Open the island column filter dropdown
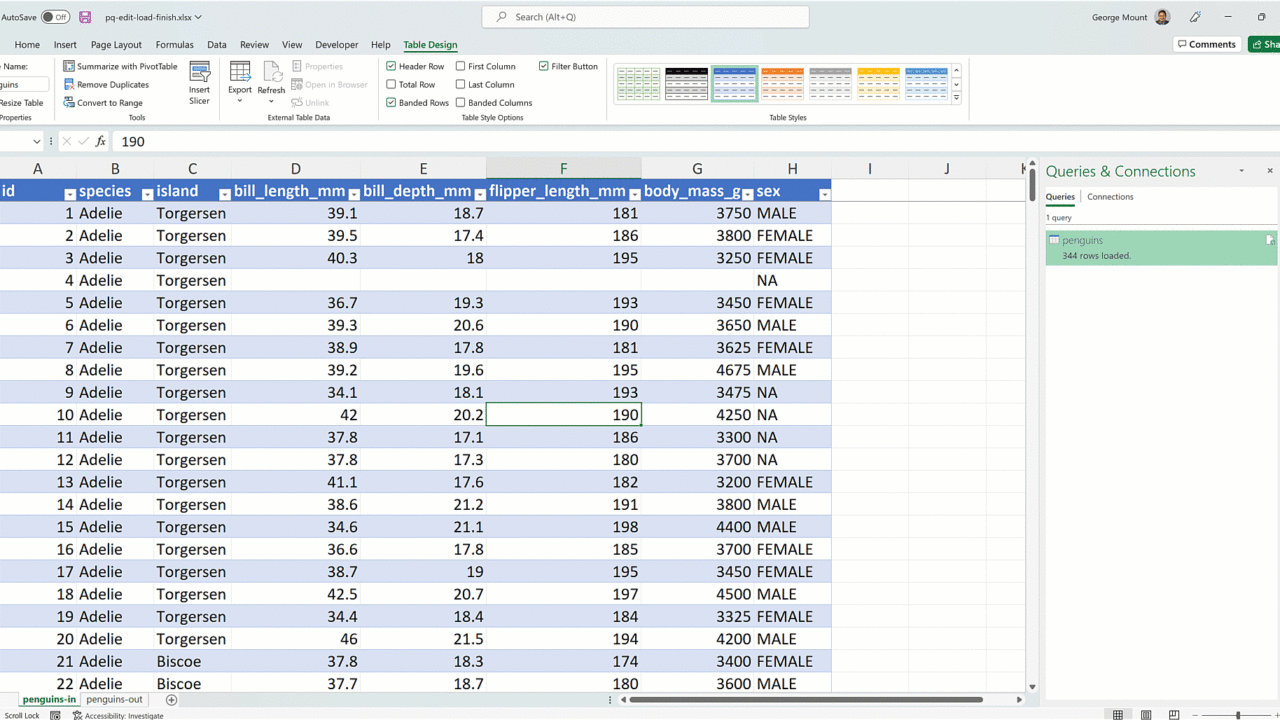Screen dimensions: 1280x720 [224, 194]
